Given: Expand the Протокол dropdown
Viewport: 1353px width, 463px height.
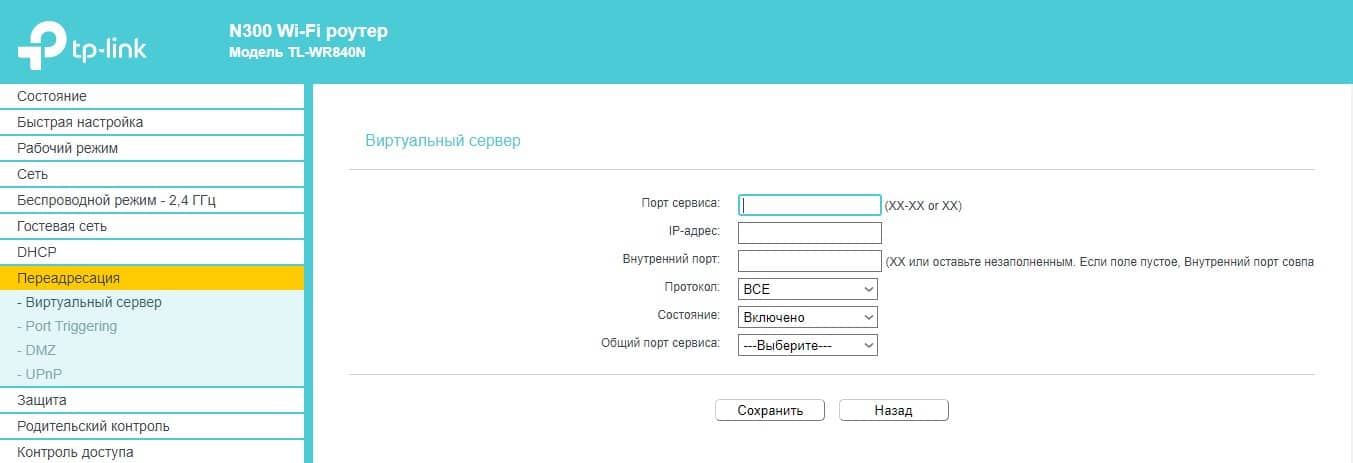Looking at the screenshot, I should tap(807, 289).
